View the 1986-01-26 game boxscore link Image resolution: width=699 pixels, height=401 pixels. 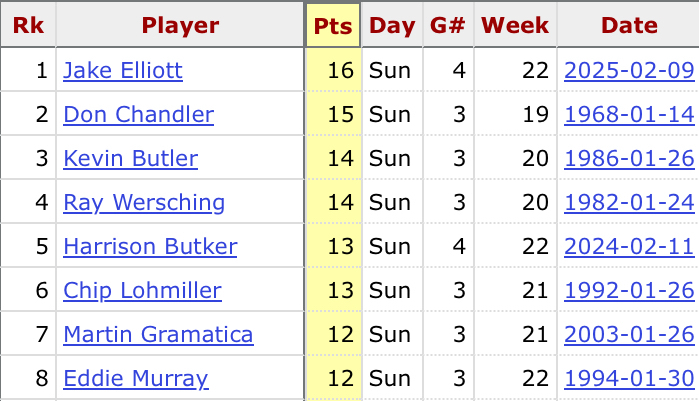[629, 159]
